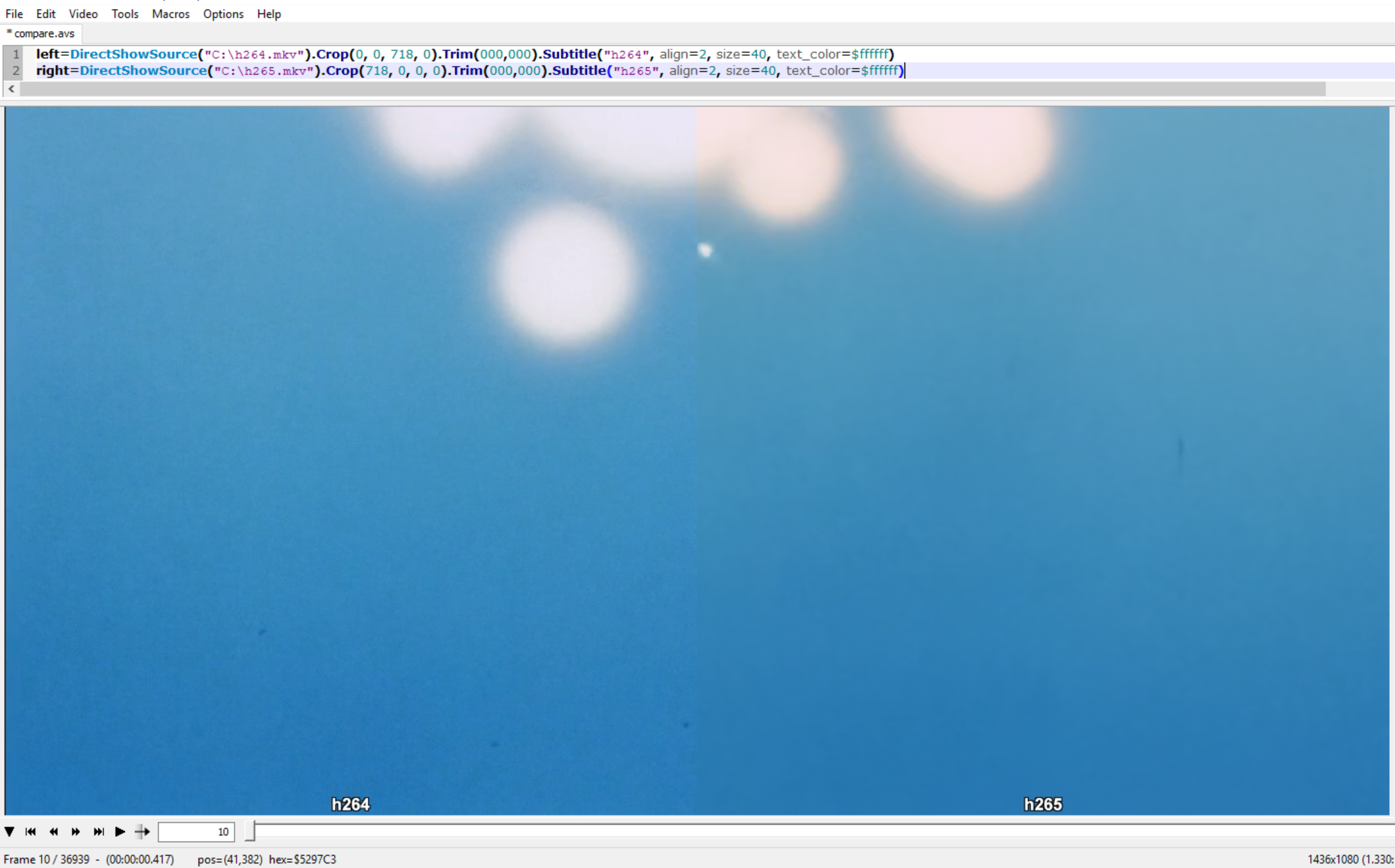Click "C:\h264.mkv" path in the script
Image resolution: width=1395 pixels, height=868 pixels.
point(254,54)
